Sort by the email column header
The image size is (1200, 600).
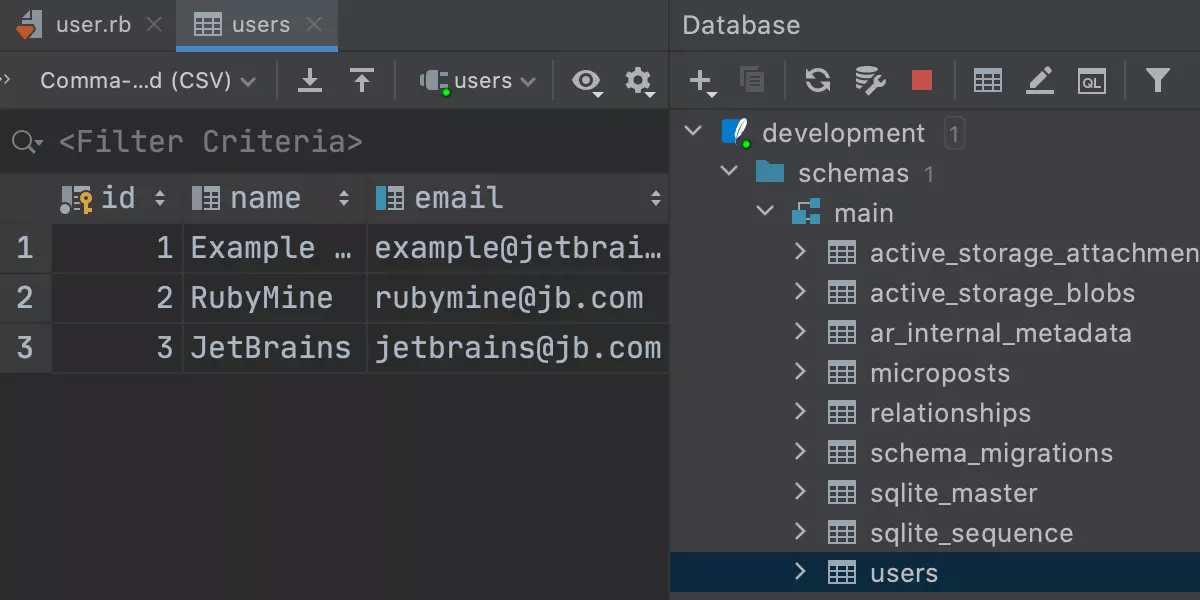tap(458, 198)
